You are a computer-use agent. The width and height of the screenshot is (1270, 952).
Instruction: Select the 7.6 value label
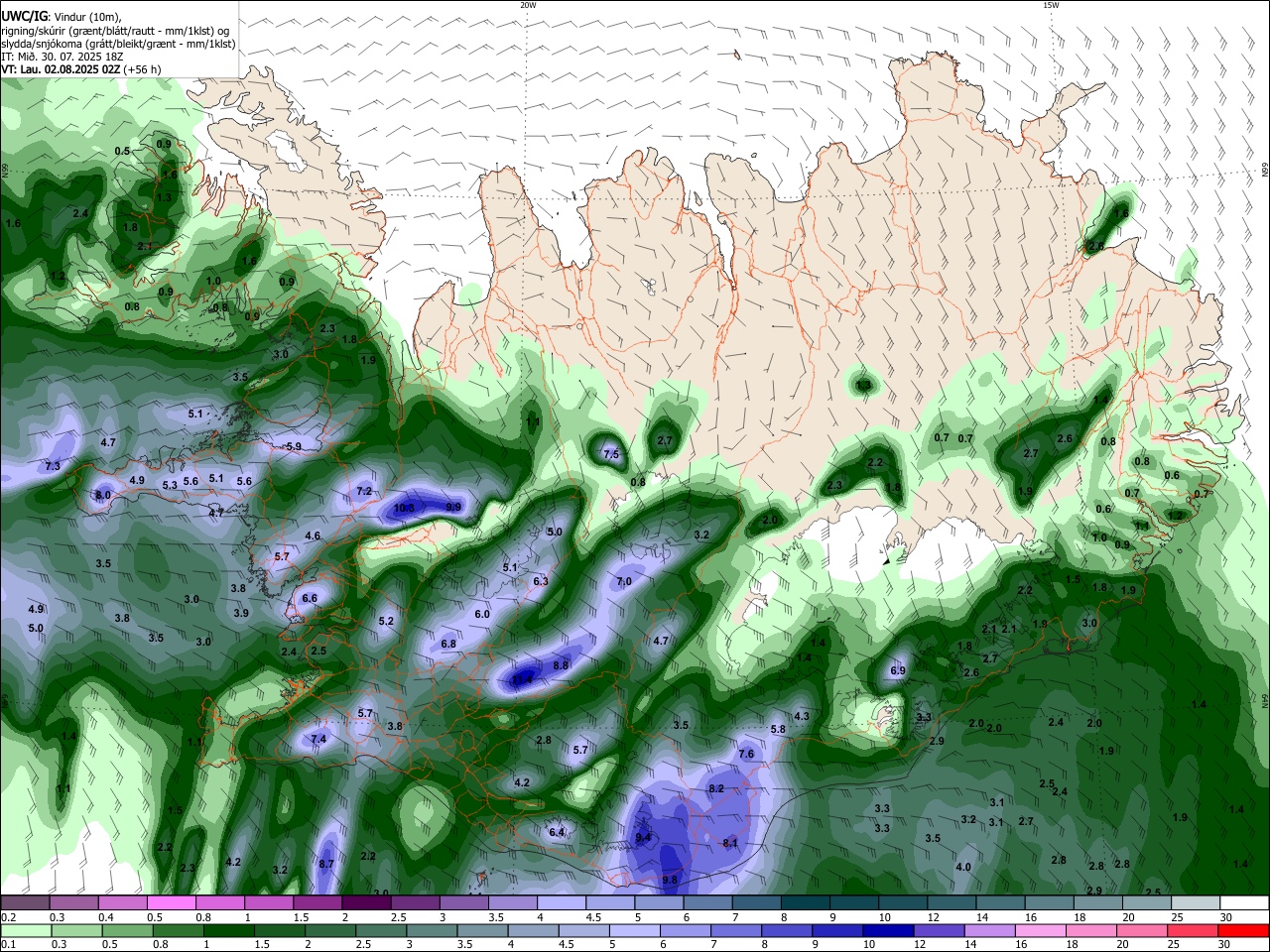(746, 754)
